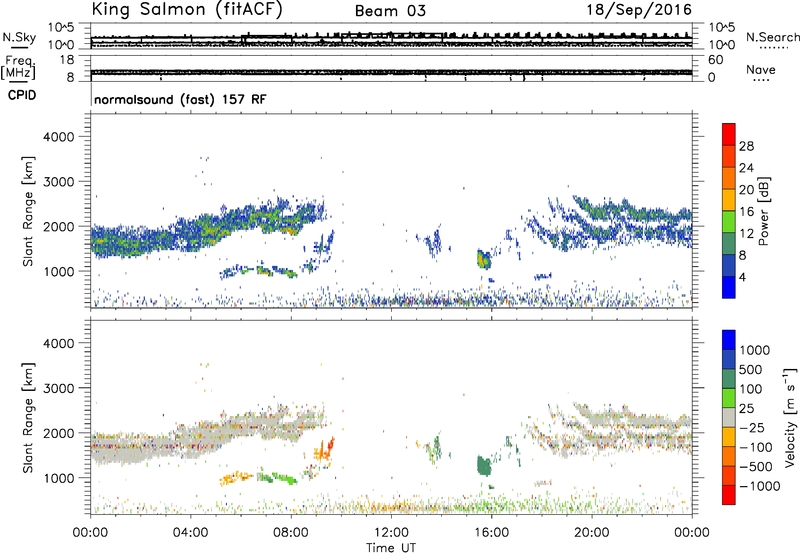Click the 'N.Sky' legend label
The width and height of the screenshot is (800, 554).
[19, 37]
